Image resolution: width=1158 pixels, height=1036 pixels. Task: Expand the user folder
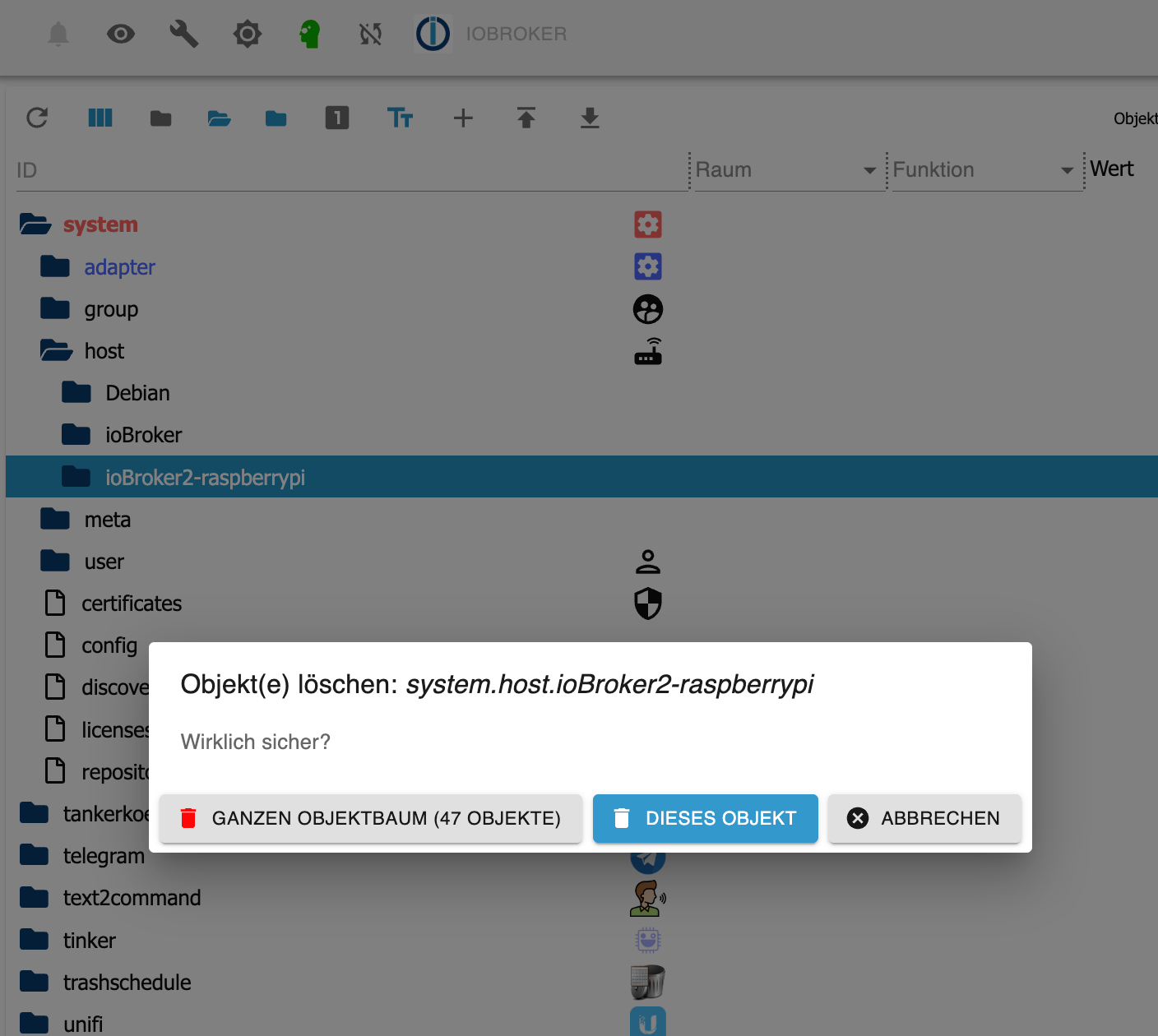pyautogui.click(x=55, y=561)
